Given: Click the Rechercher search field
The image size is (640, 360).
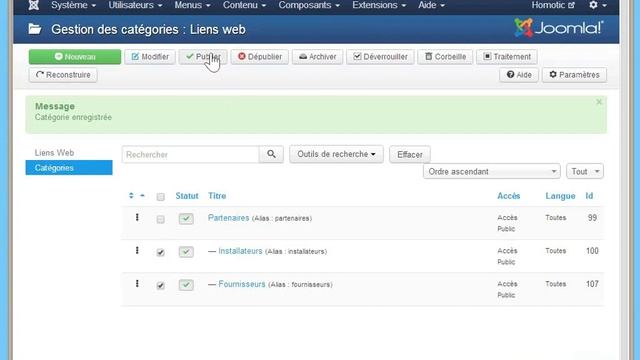Looking at the screenshot, I should [190, 154].
